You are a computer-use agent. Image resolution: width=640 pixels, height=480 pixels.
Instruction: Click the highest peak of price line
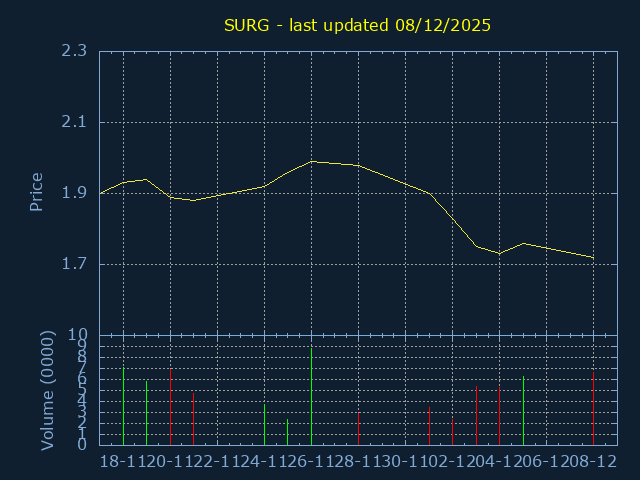pyautogui.click(x=312, y=161)
